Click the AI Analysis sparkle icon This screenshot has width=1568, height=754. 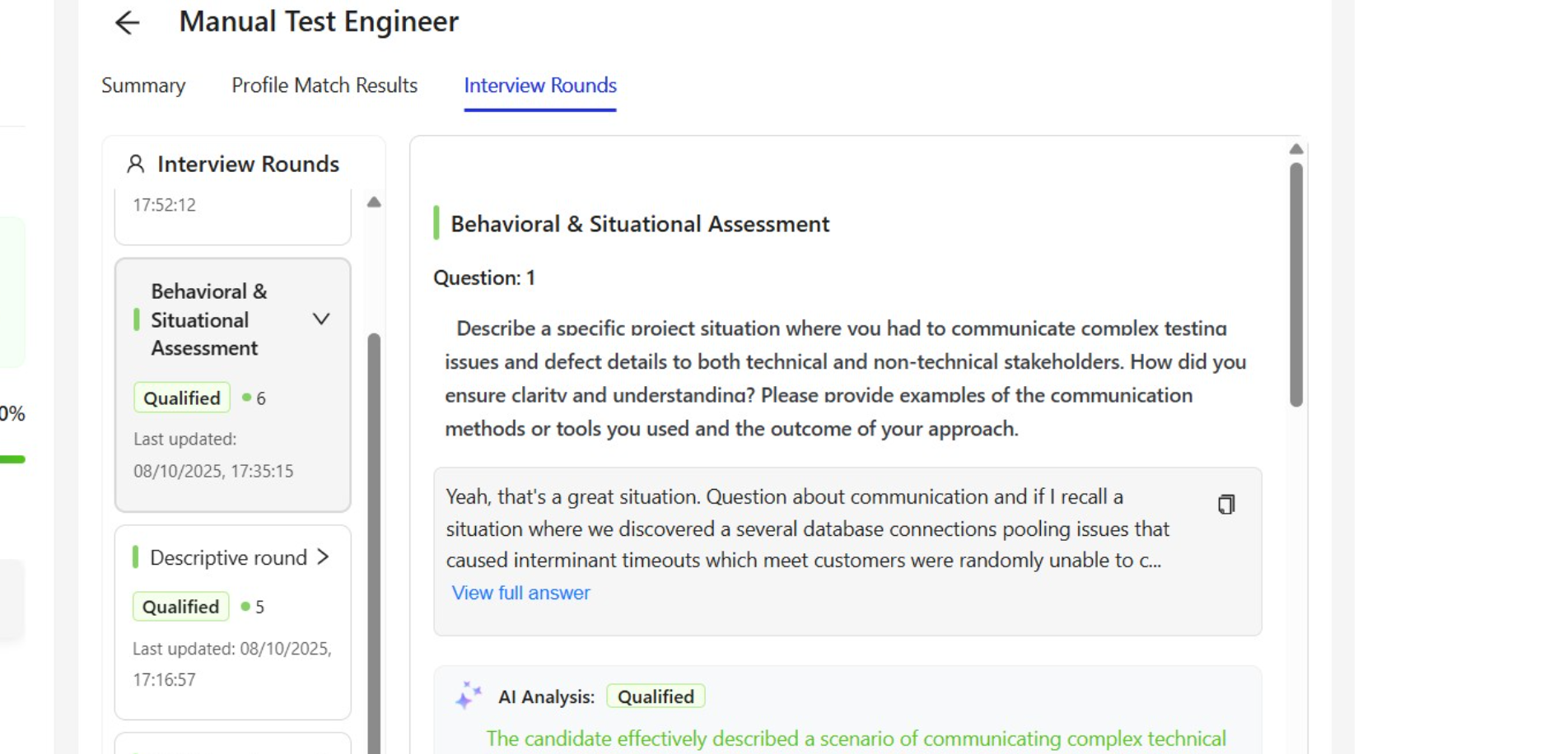pos(468,696)
